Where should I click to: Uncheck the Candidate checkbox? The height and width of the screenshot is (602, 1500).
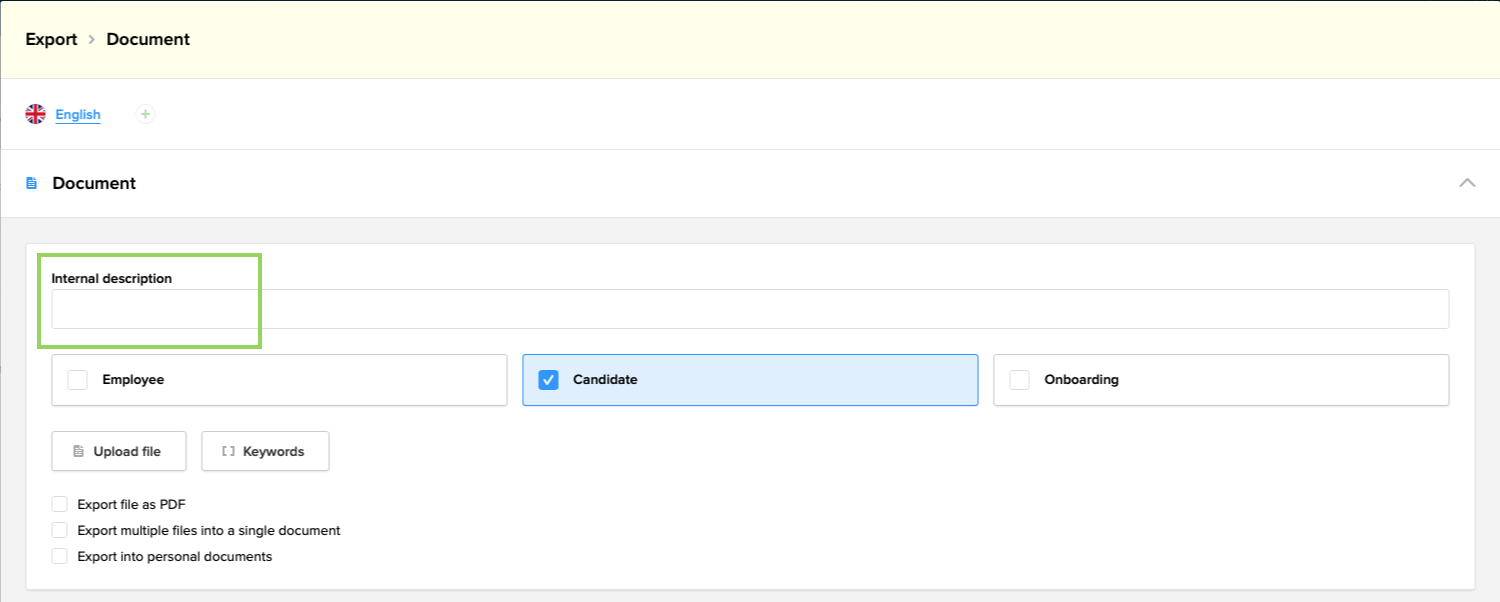coord(548,379)
